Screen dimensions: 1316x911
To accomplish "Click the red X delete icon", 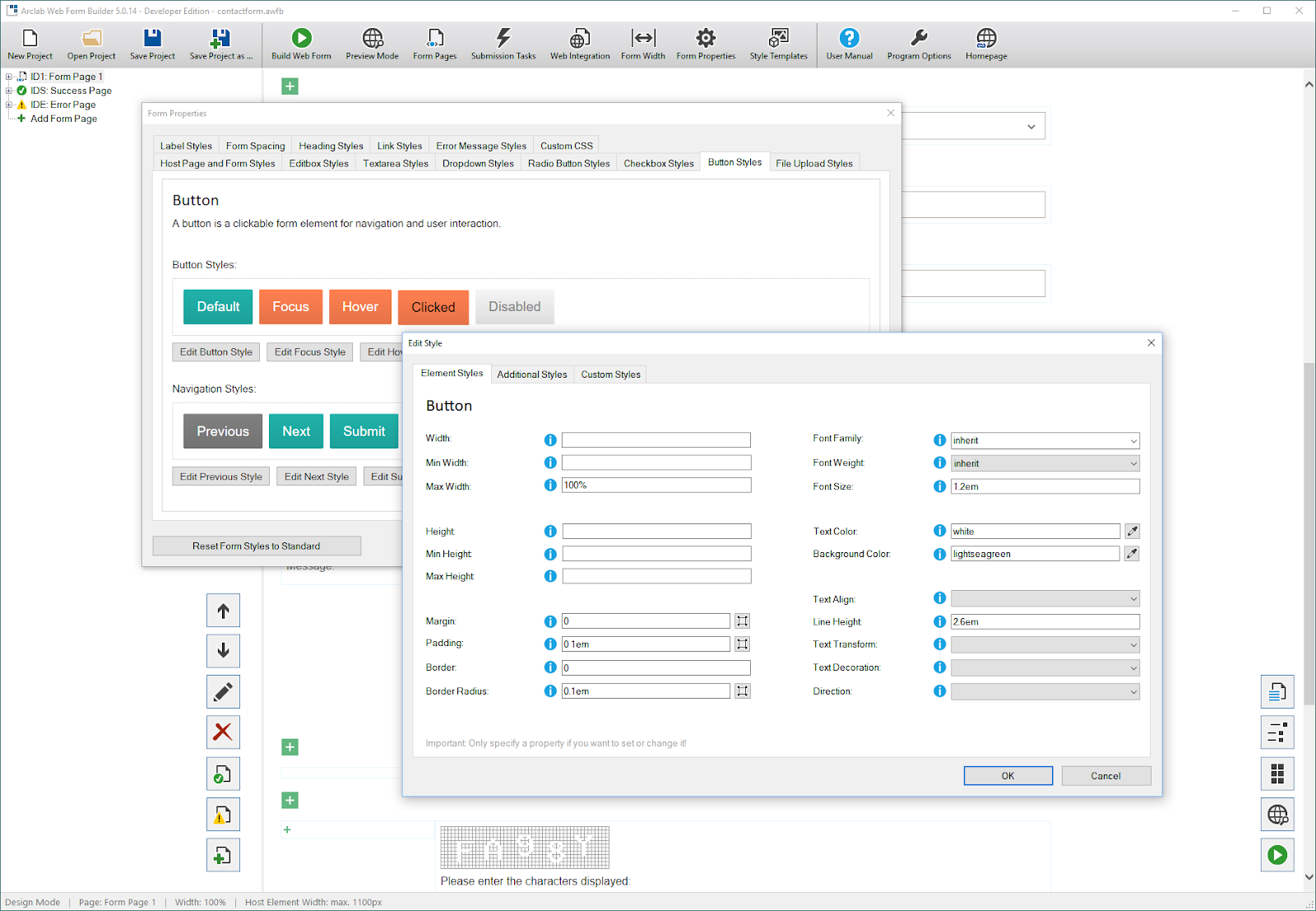I will [x=223, y=732].
